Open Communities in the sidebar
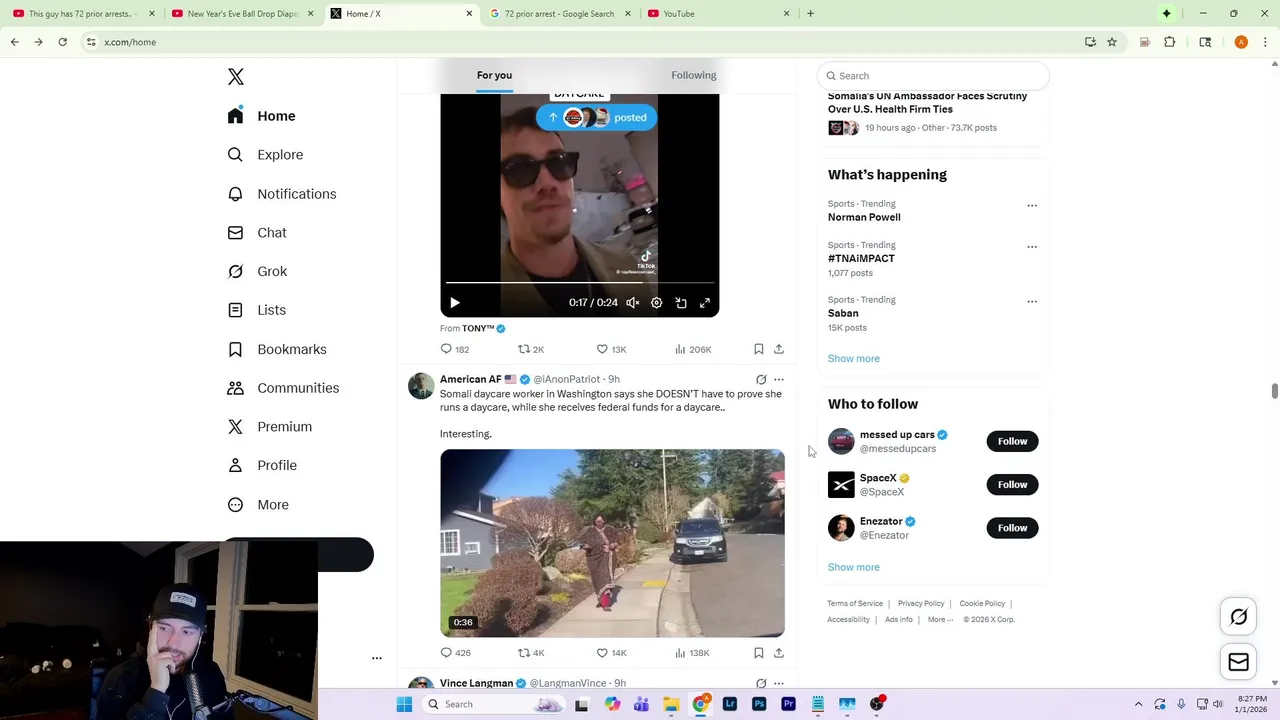The image size is (1280, 720). pyautogui.click(x=283, y=388)
